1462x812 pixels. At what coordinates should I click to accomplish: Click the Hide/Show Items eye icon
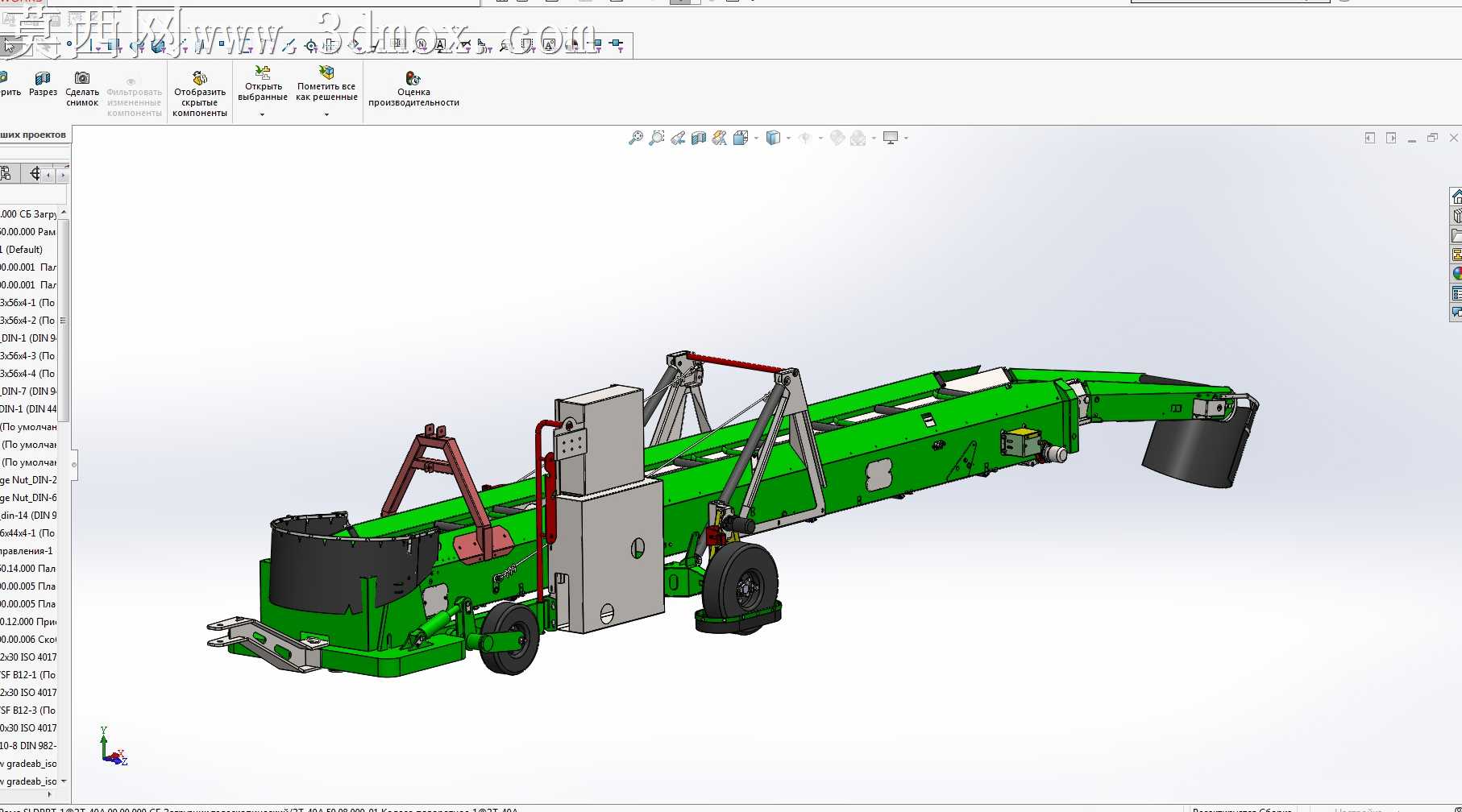[x=804, y=138]
